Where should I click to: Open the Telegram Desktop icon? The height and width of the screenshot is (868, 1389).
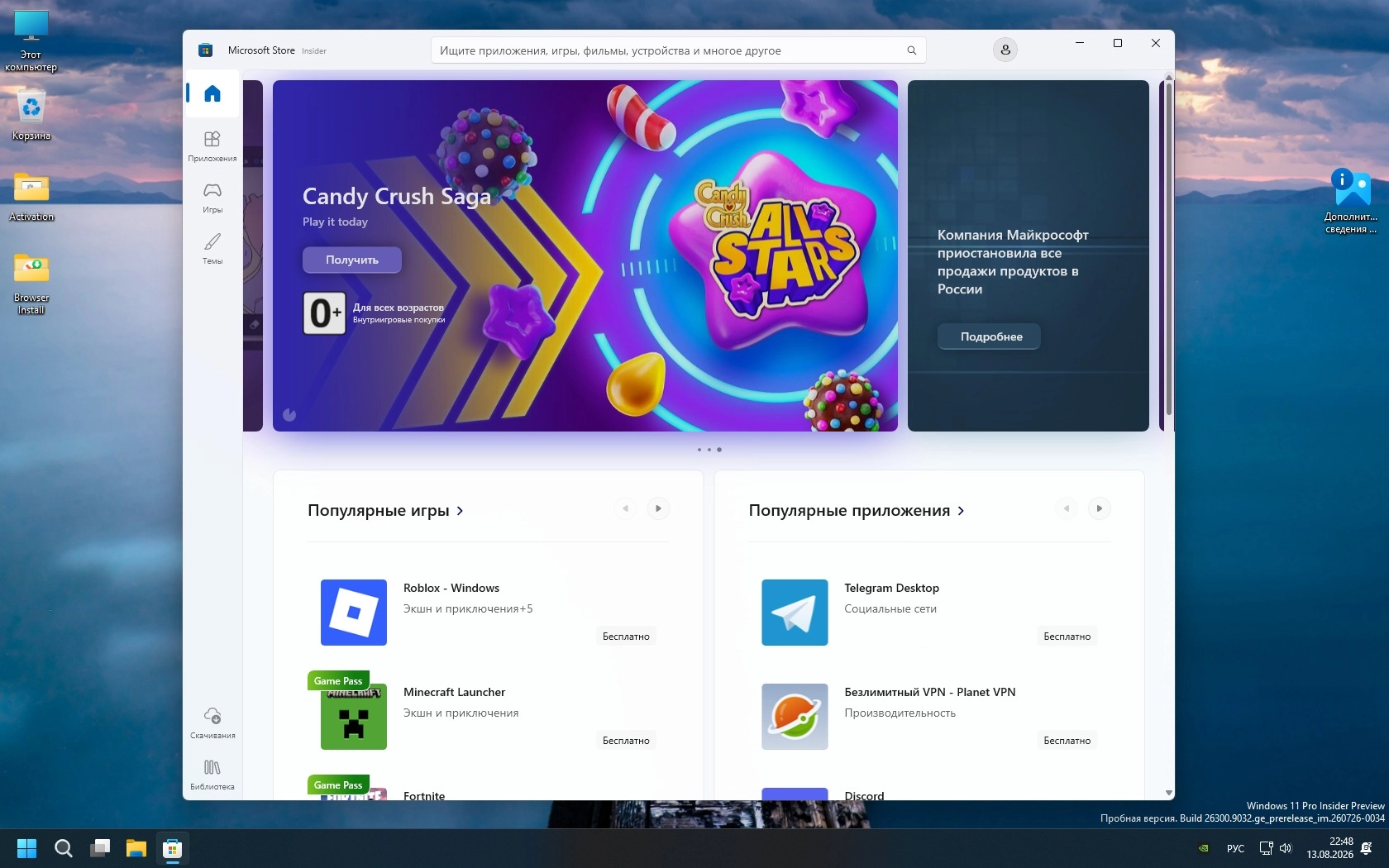click(x=795, y=613)
